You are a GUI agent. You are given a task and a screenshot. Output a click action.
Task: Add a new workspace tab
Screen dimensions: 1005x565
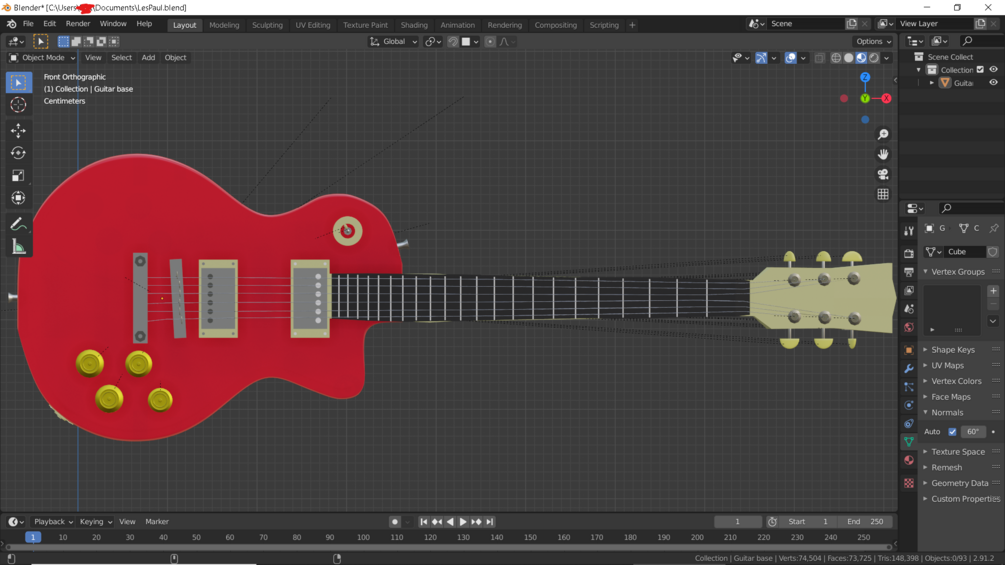(x=632, y=25)
